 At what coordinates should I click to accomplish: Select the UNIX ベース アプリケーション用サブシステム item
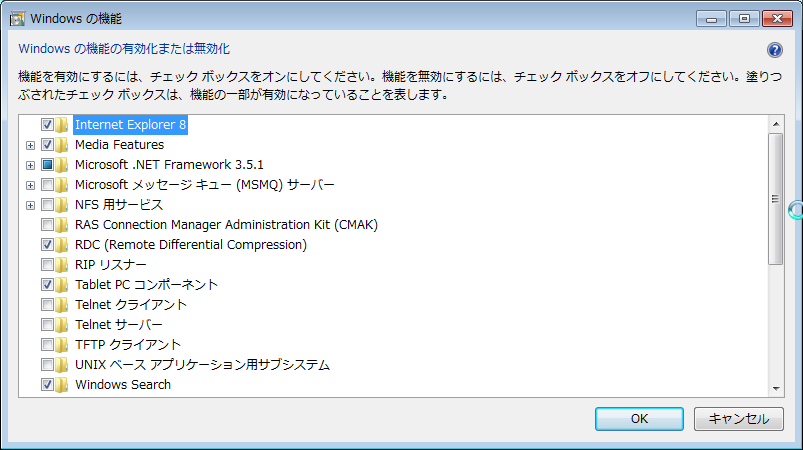202,365
